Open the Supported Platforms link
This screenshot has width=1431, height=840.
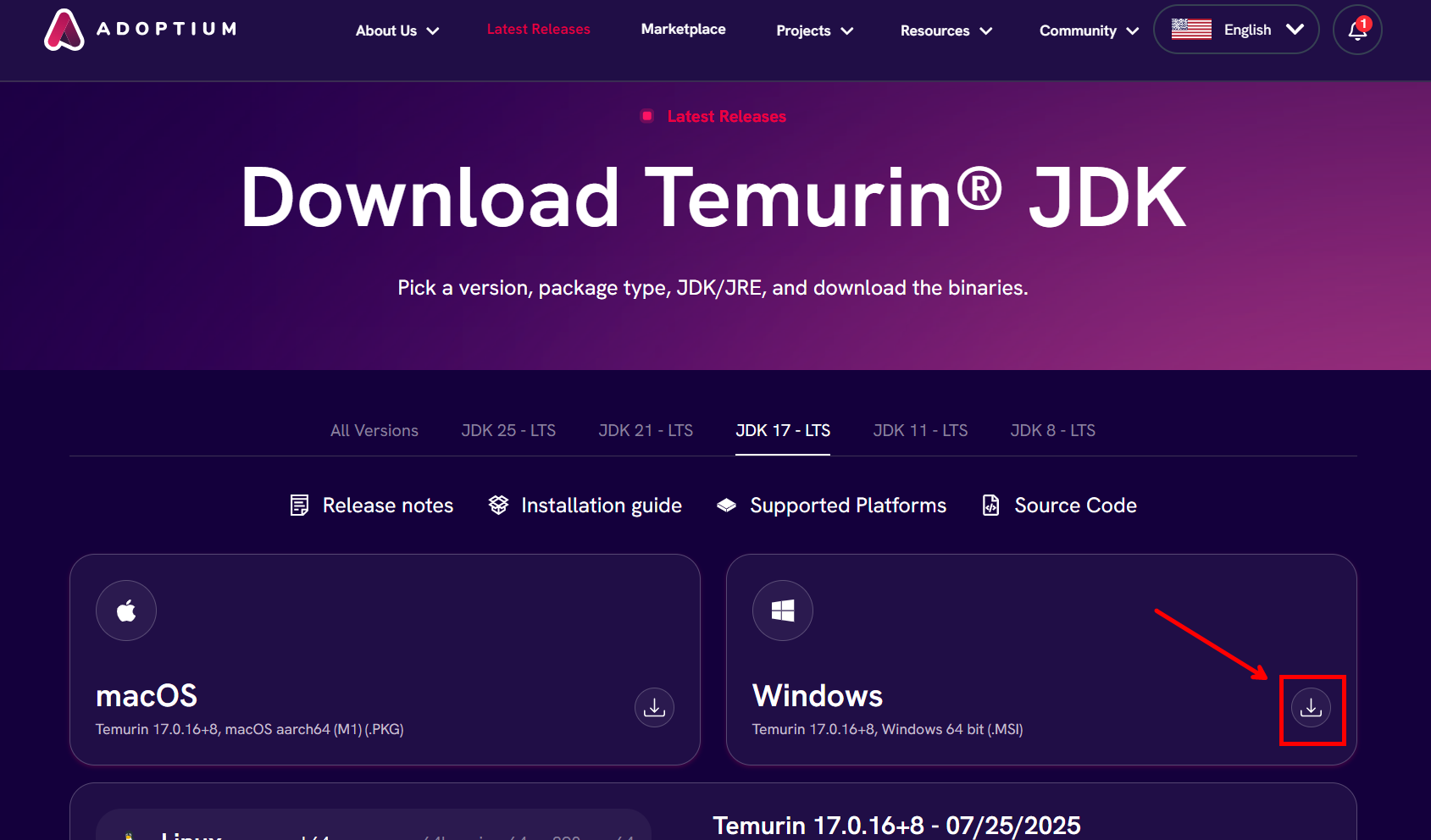pyautogui.click(x=847, y=506)
